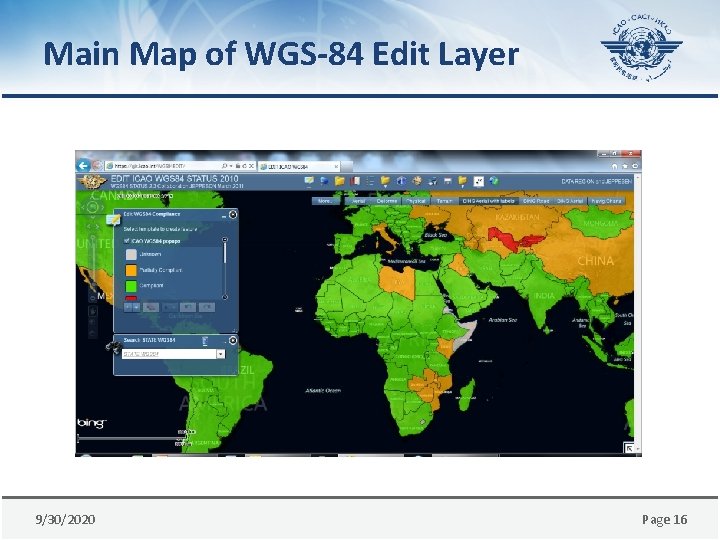
Task: Switch basemap to Delorme
Action: pos(386,201)
